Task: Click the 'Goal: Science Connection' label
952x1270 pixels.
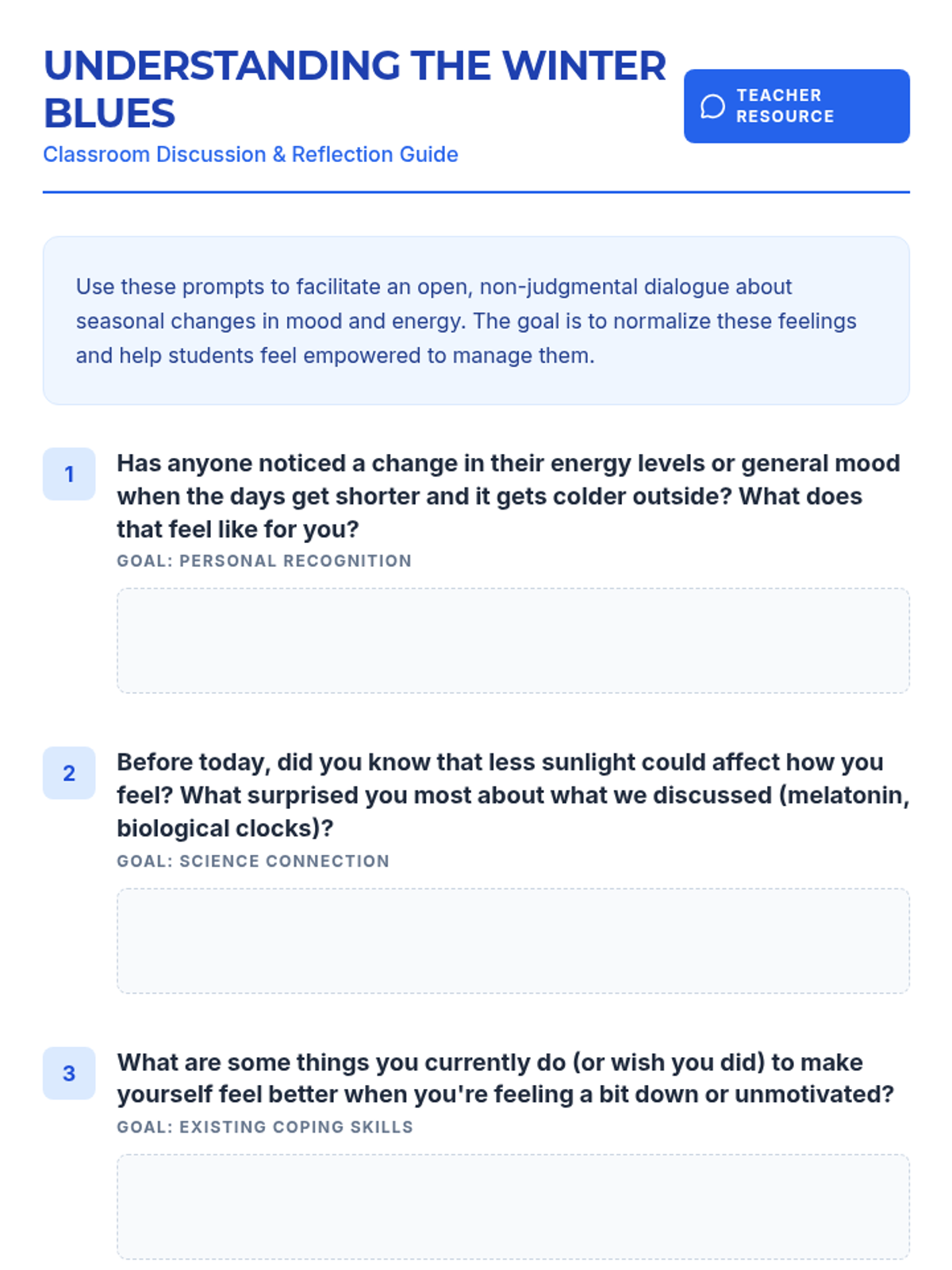Action: coord(253,861)
